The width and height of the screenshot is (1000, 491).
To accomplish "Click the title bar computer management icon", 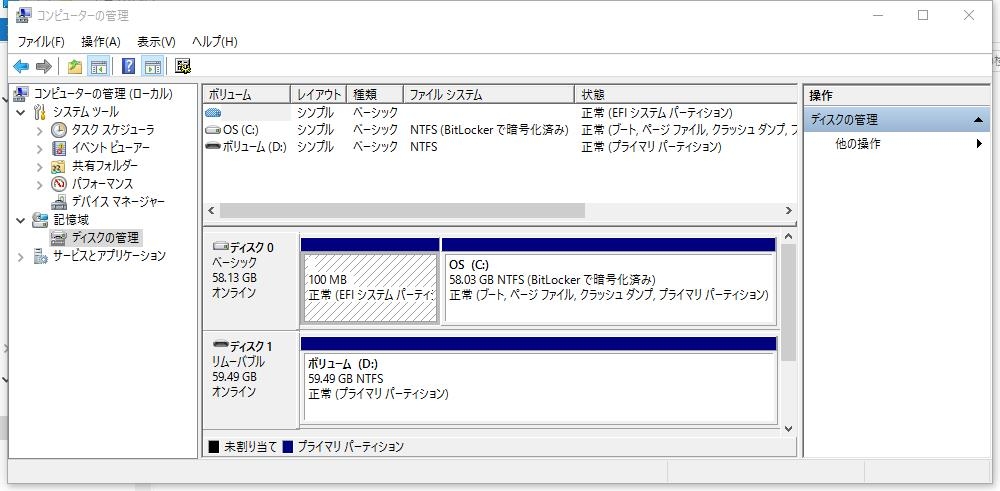I will point(24,15).
